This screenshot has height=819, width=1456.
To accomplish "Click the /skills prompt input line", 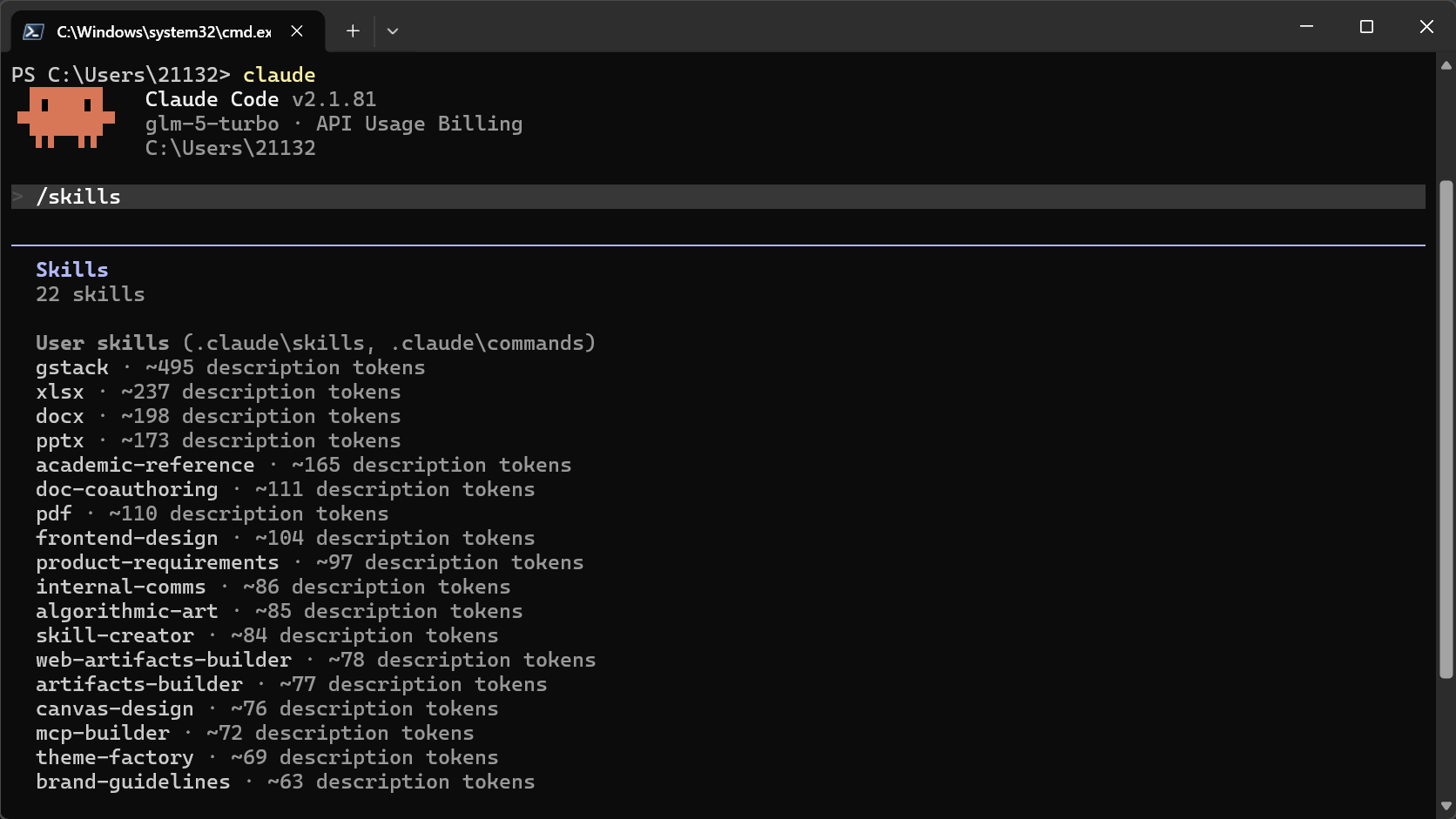I will pyautogui.click(x=718, y=197).
